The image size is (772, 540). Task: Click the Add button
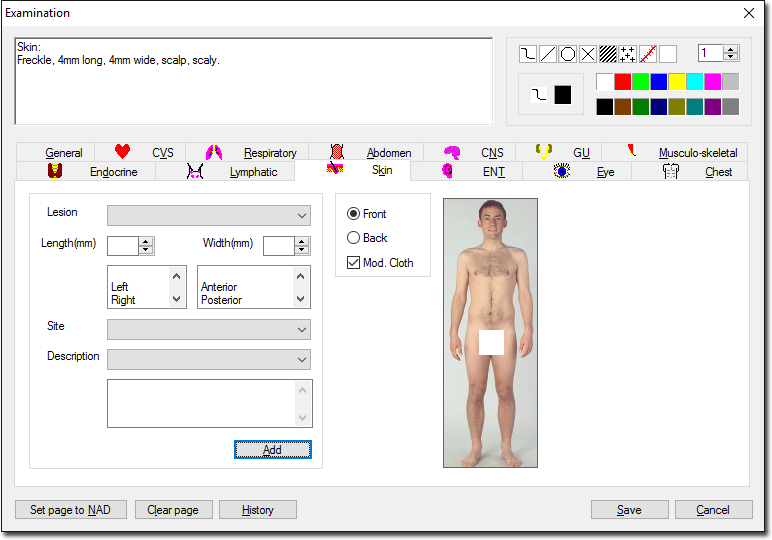(x=272, y=450)
